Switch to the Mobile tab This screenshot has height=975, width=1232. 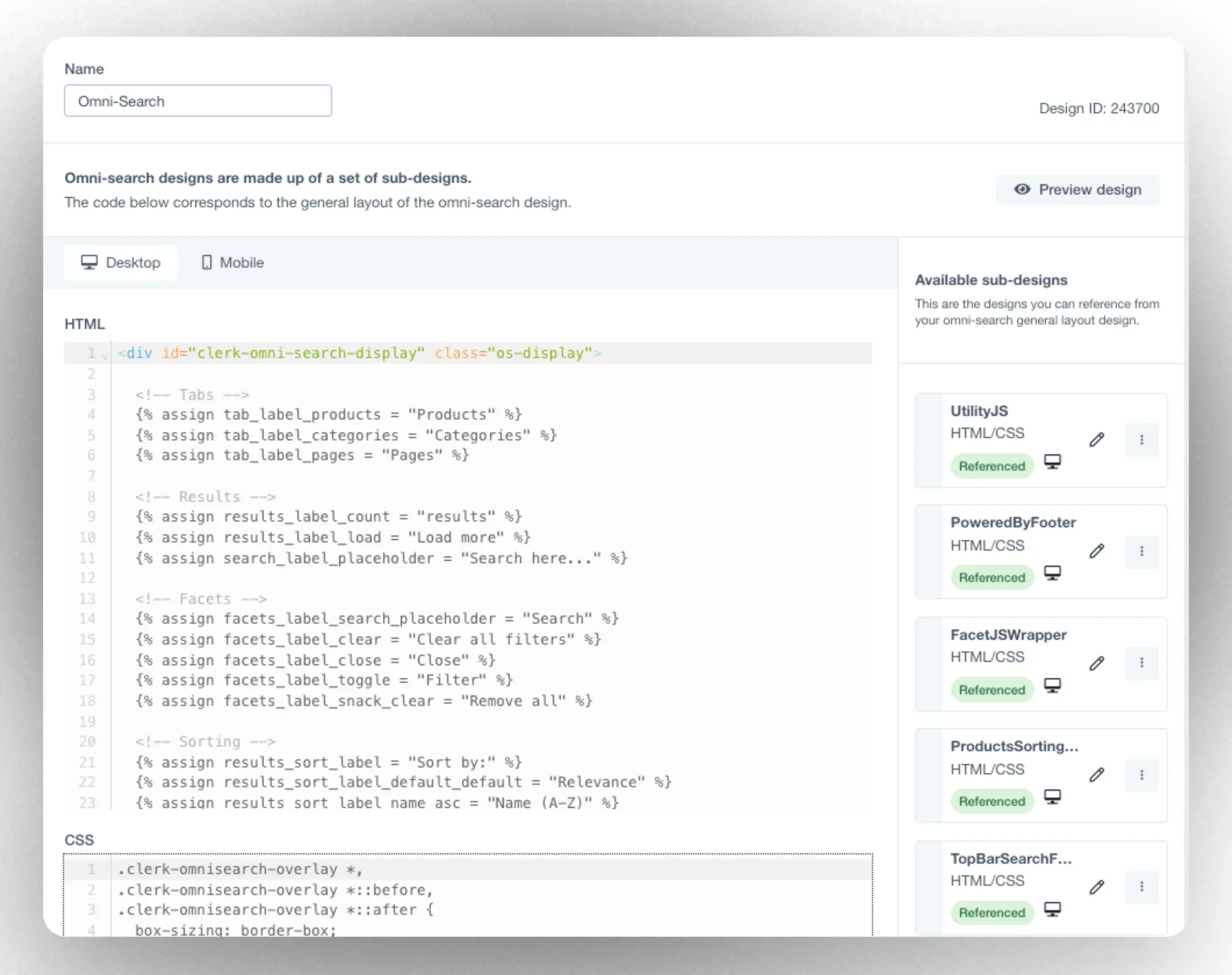[233, 263]
